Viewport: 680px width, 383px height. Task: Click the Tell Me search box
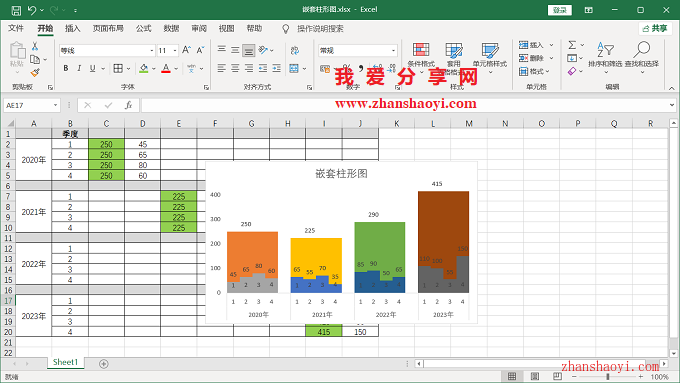click(320, 29)
